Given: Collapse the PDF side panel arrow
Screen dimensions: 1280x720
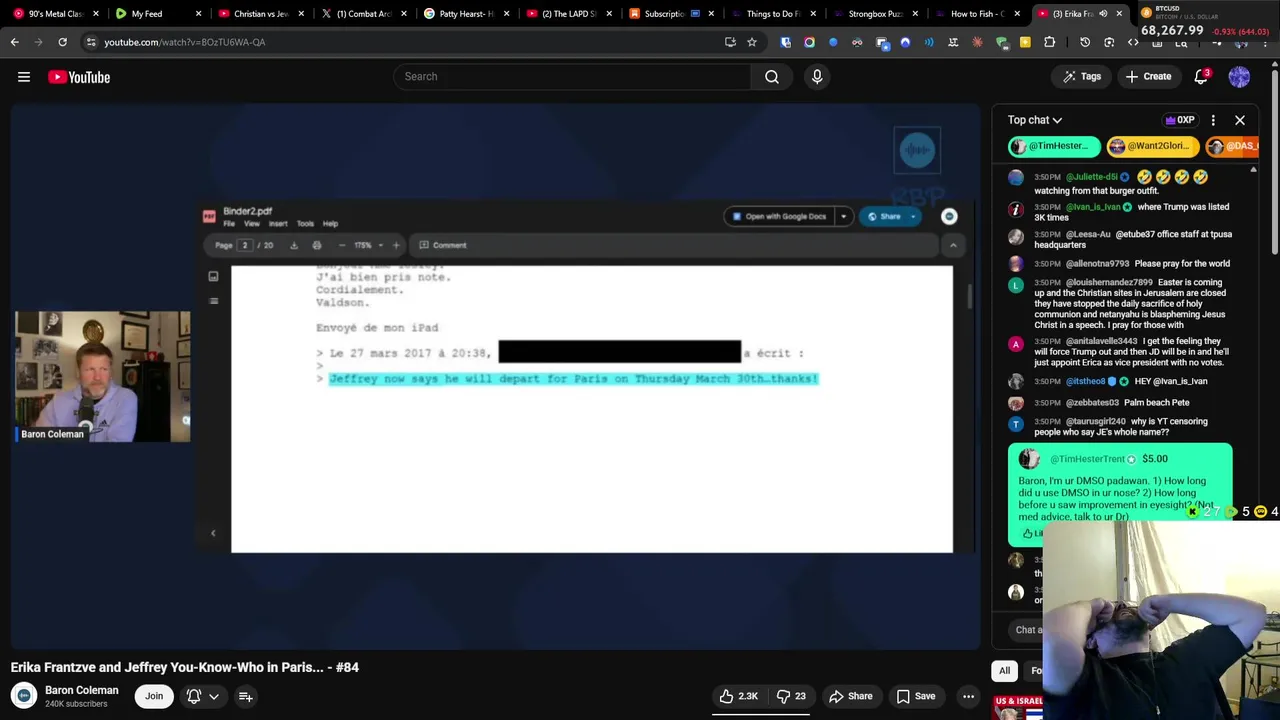Looking at the screenshot, I should [213, 533].
